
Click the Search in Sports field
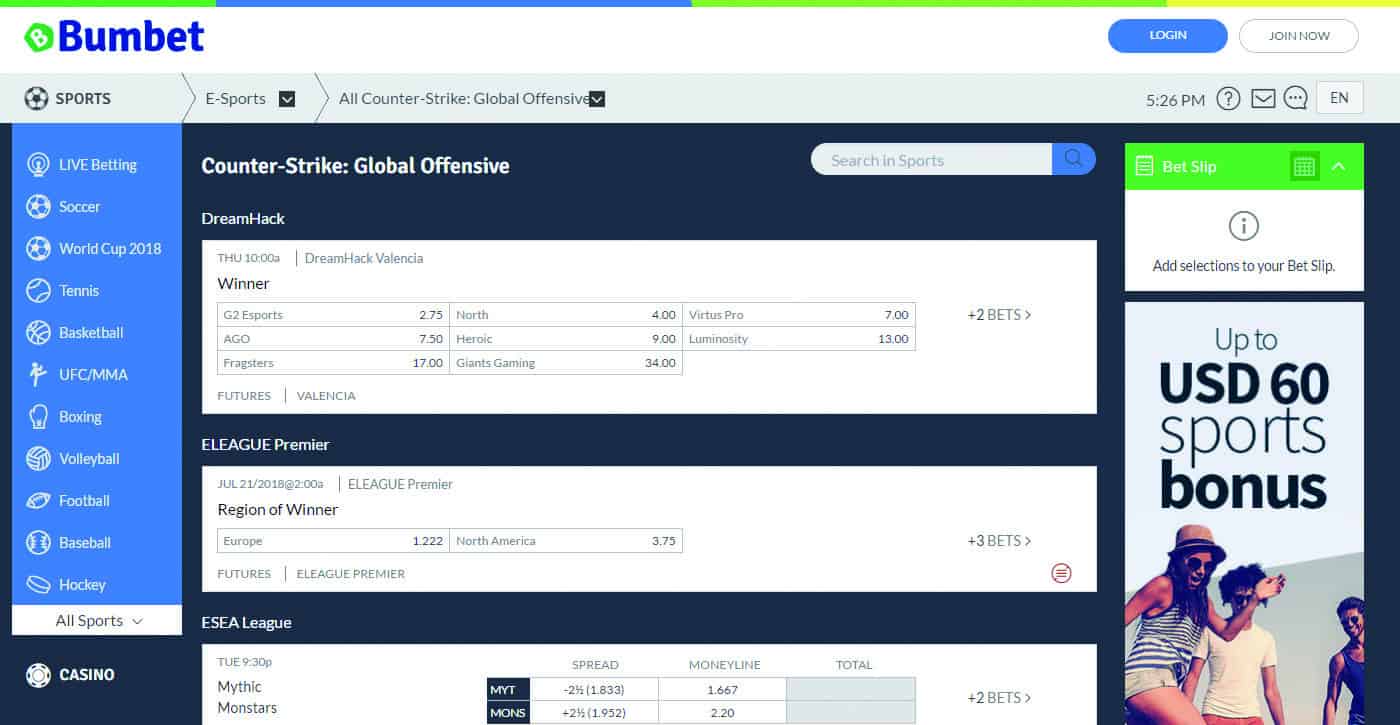[x=931, y=159]
